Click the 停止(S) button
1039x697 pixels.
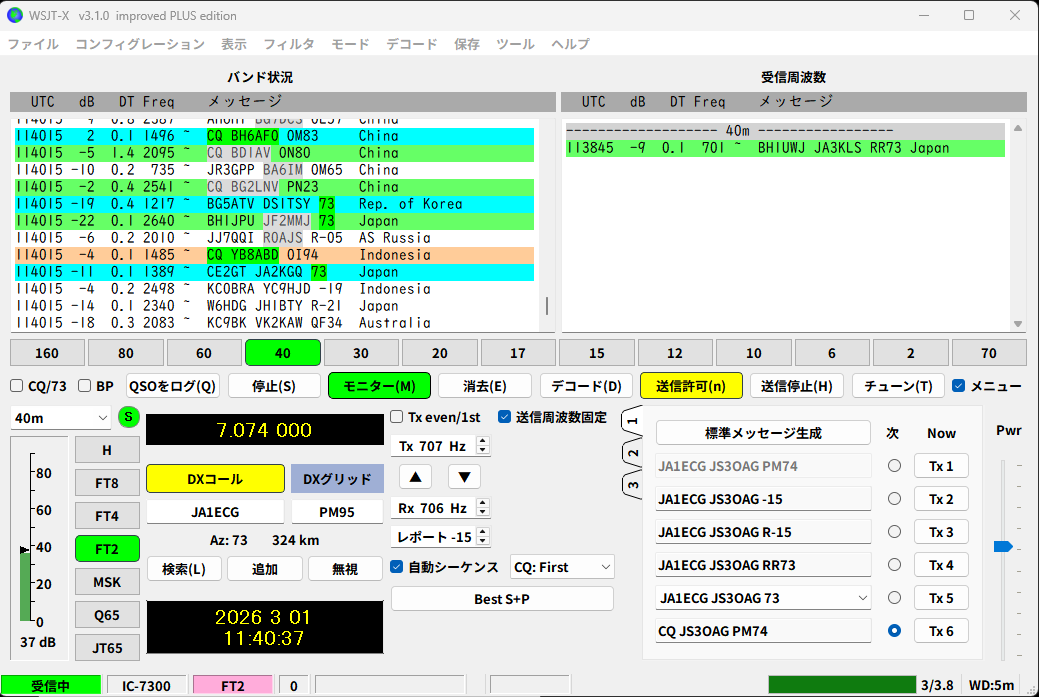coord(274,386)
